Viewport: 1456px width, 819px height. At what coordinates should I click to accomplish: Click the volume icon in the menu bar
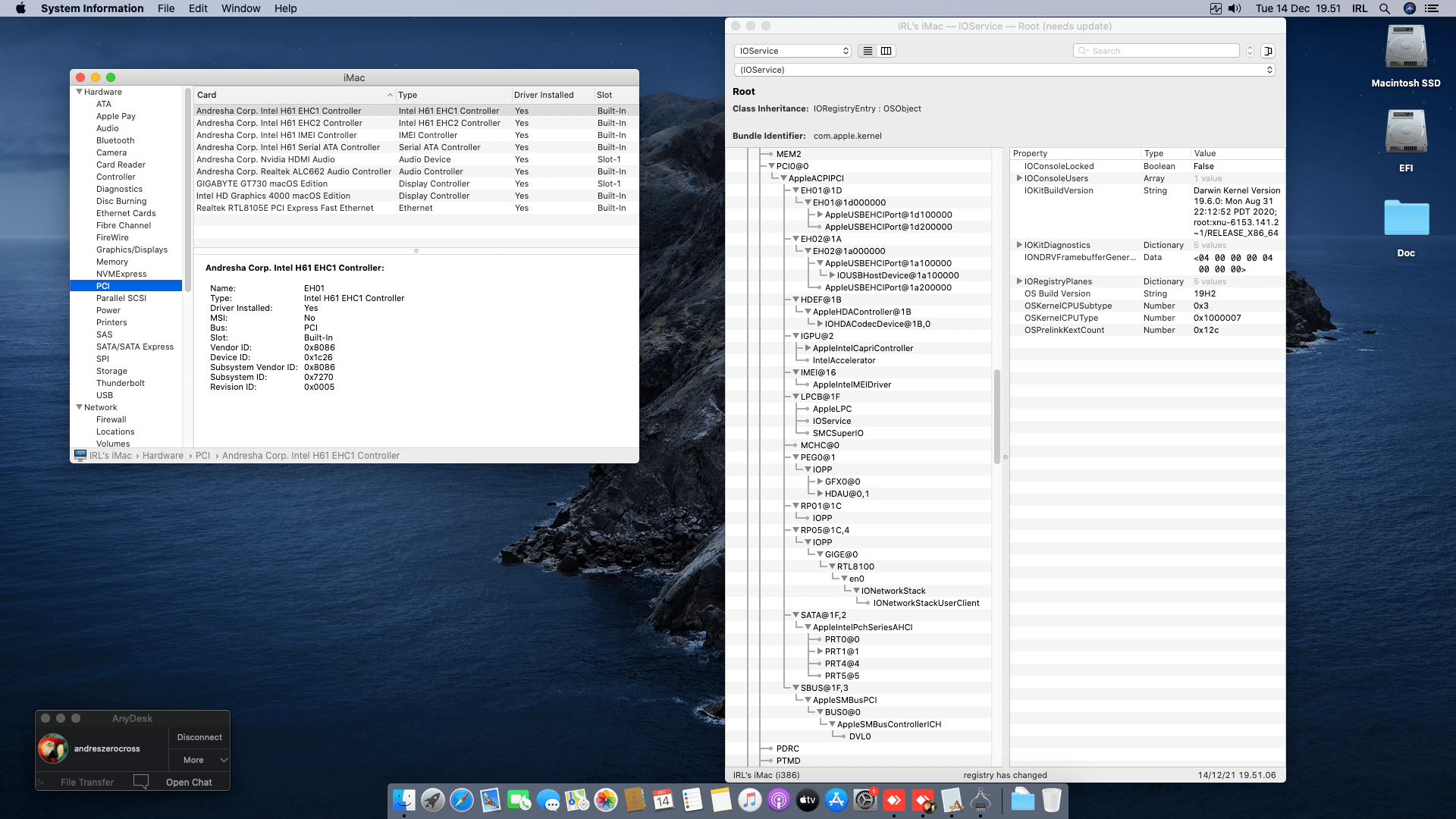[x=1235, y=8]
